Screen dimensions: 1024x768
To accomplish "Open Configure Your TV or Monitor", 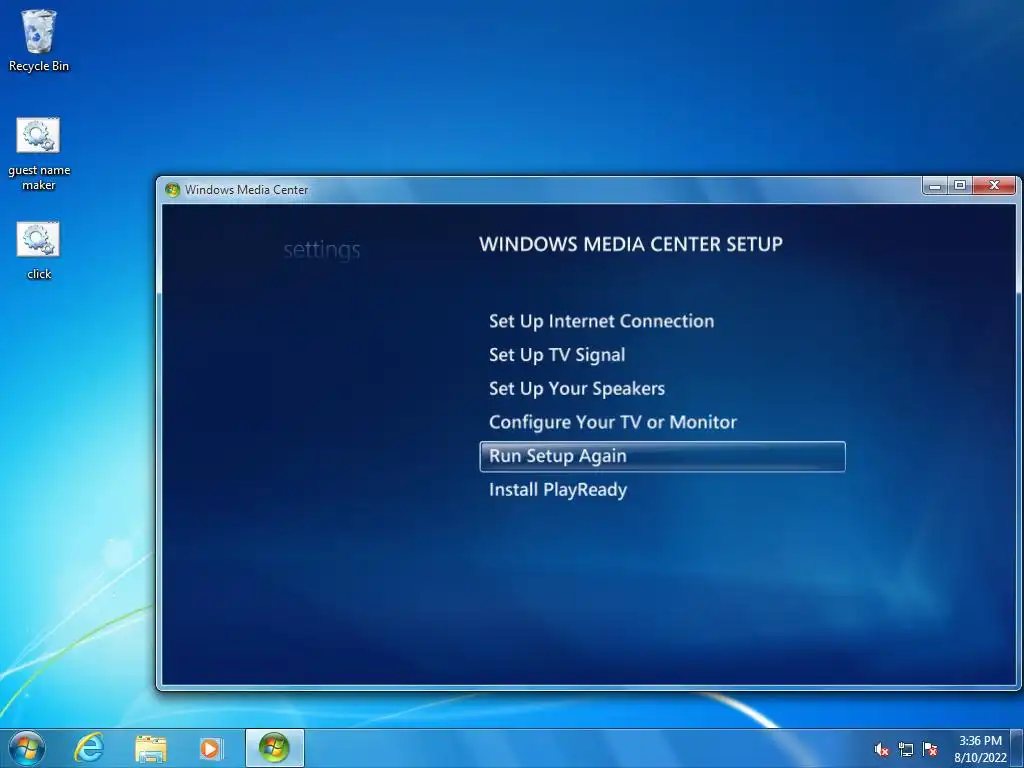I will (613, 423).
